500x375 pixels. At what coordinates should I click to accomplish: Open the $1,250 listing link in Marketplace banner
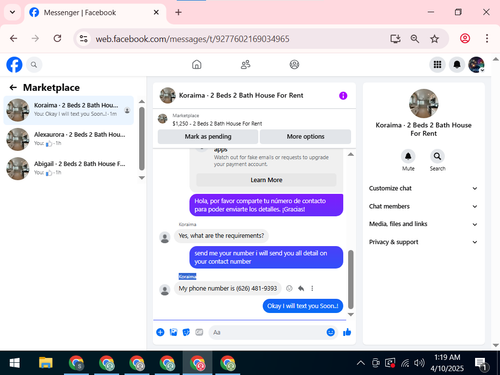(x=217, y=124)
